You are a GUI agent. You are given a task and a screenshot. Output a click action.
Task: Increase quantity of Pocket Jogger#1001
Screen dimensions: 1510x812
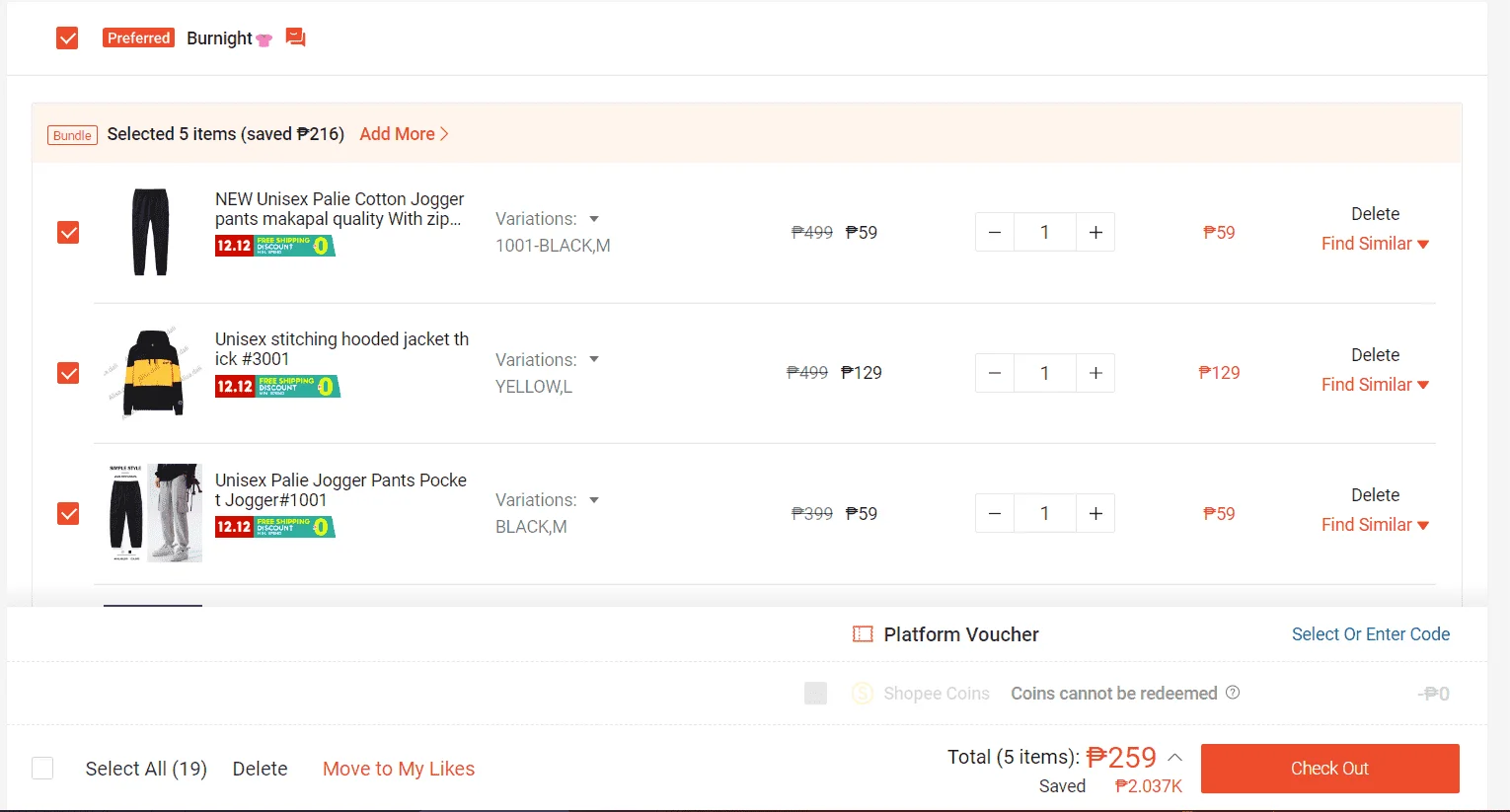pyautogui.click(x=1095, y=514)
